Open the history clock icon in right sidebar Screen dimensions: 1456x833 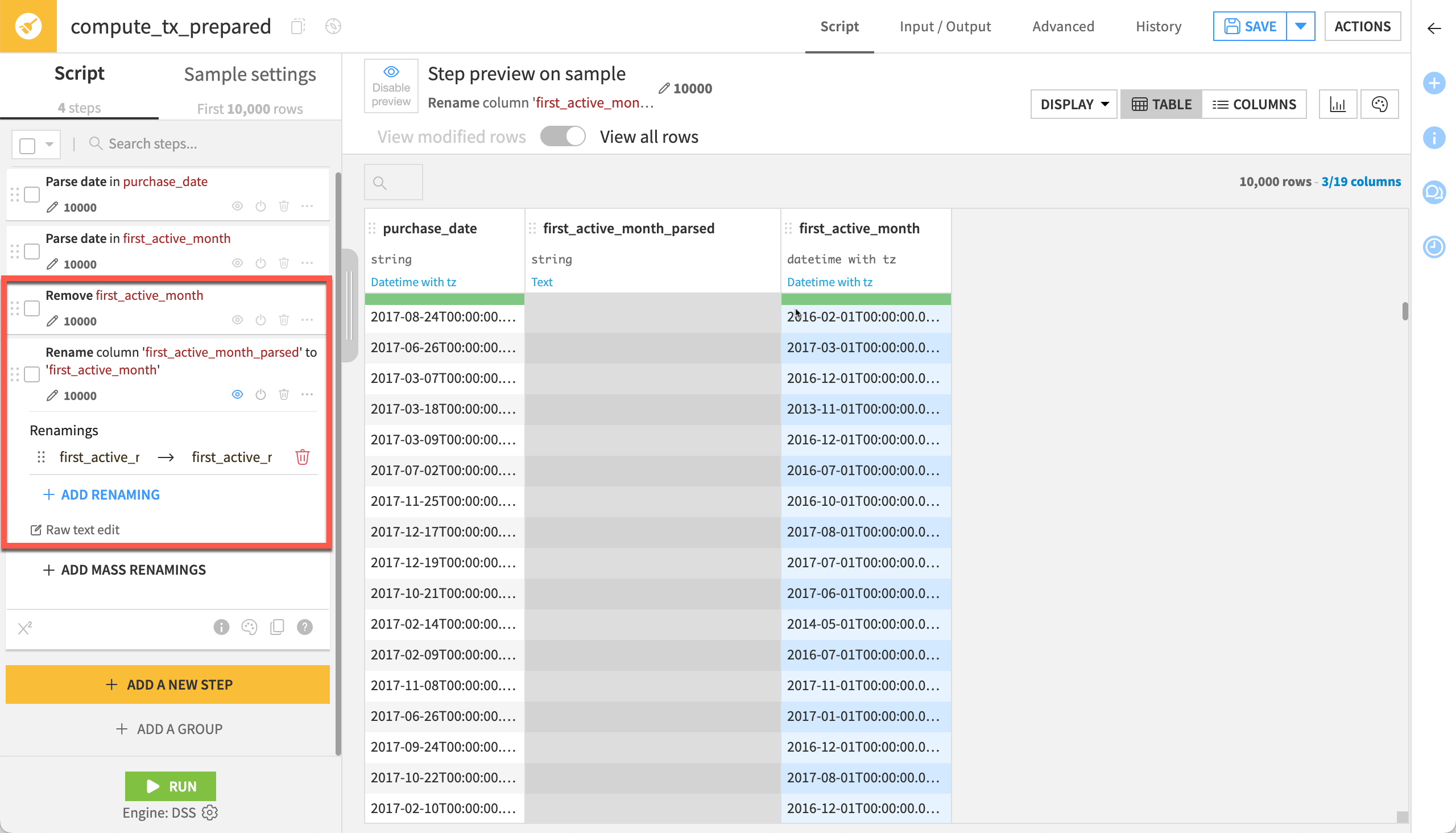pyautogui.click(x=1434, y=247)
